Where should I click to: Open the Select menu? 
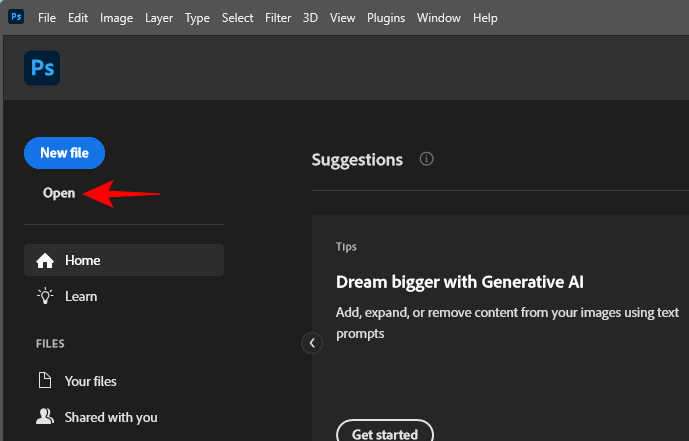237,18
